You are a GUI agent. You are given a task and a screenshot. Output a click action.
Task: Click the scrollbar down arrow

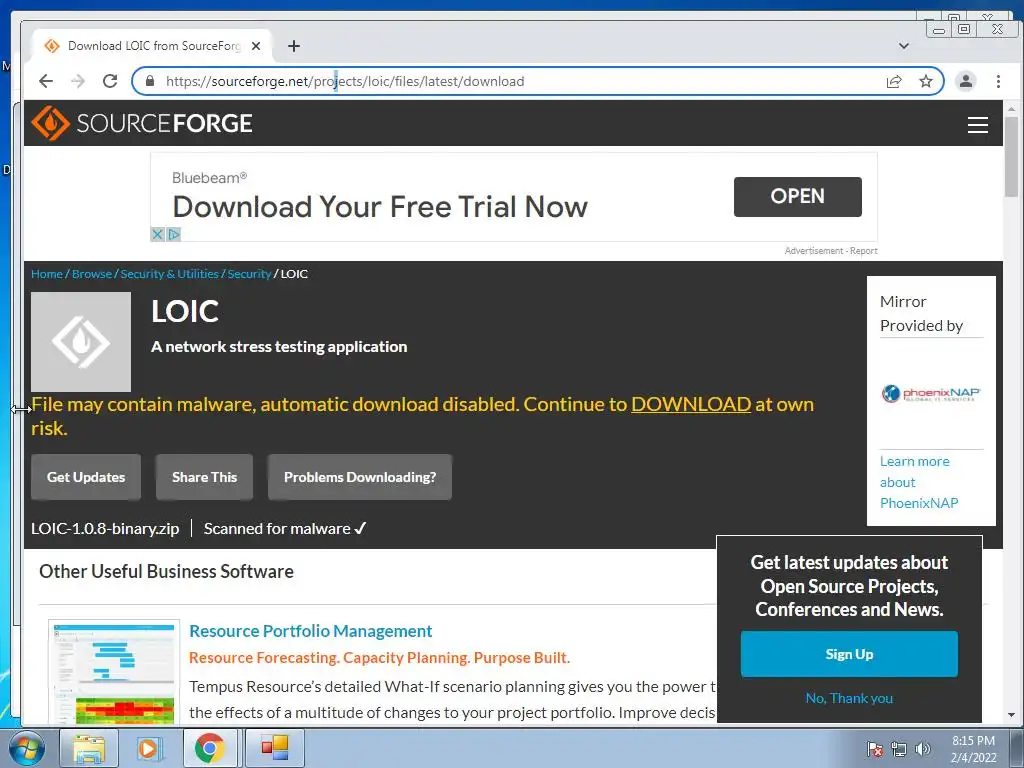tap(1011, 716)
